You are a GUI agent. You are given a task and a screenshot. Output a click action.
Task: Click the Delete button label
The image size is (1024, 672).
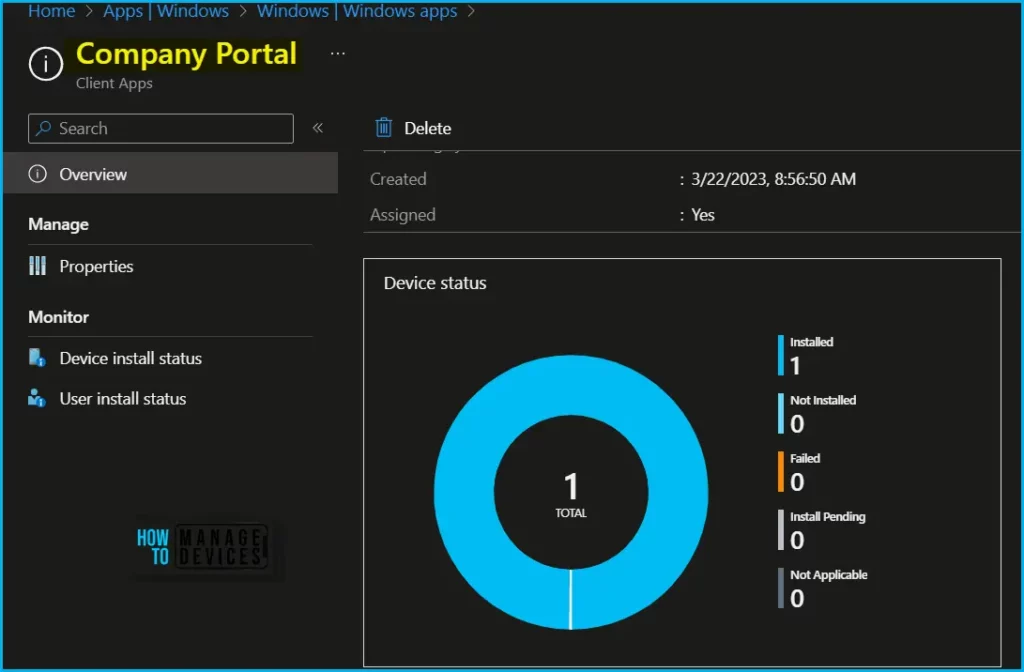[427, 128]
